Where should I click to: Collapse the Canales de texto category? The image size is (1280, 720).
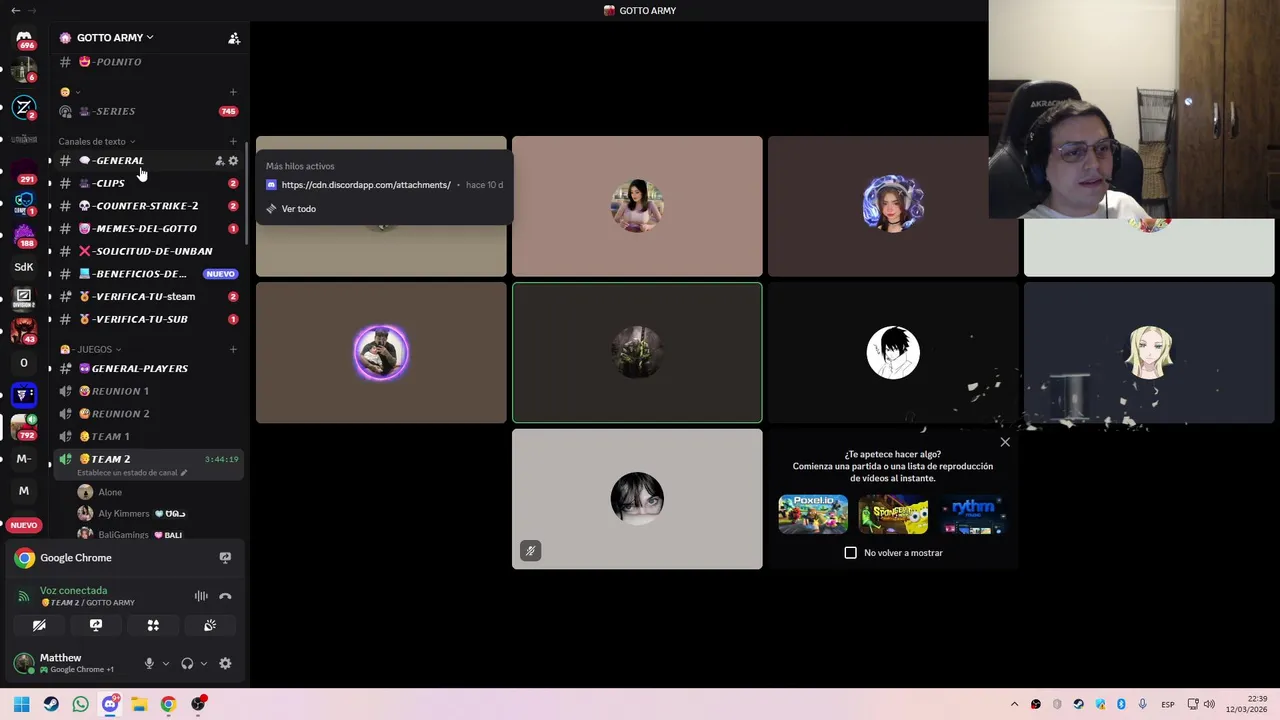point(96,141)
